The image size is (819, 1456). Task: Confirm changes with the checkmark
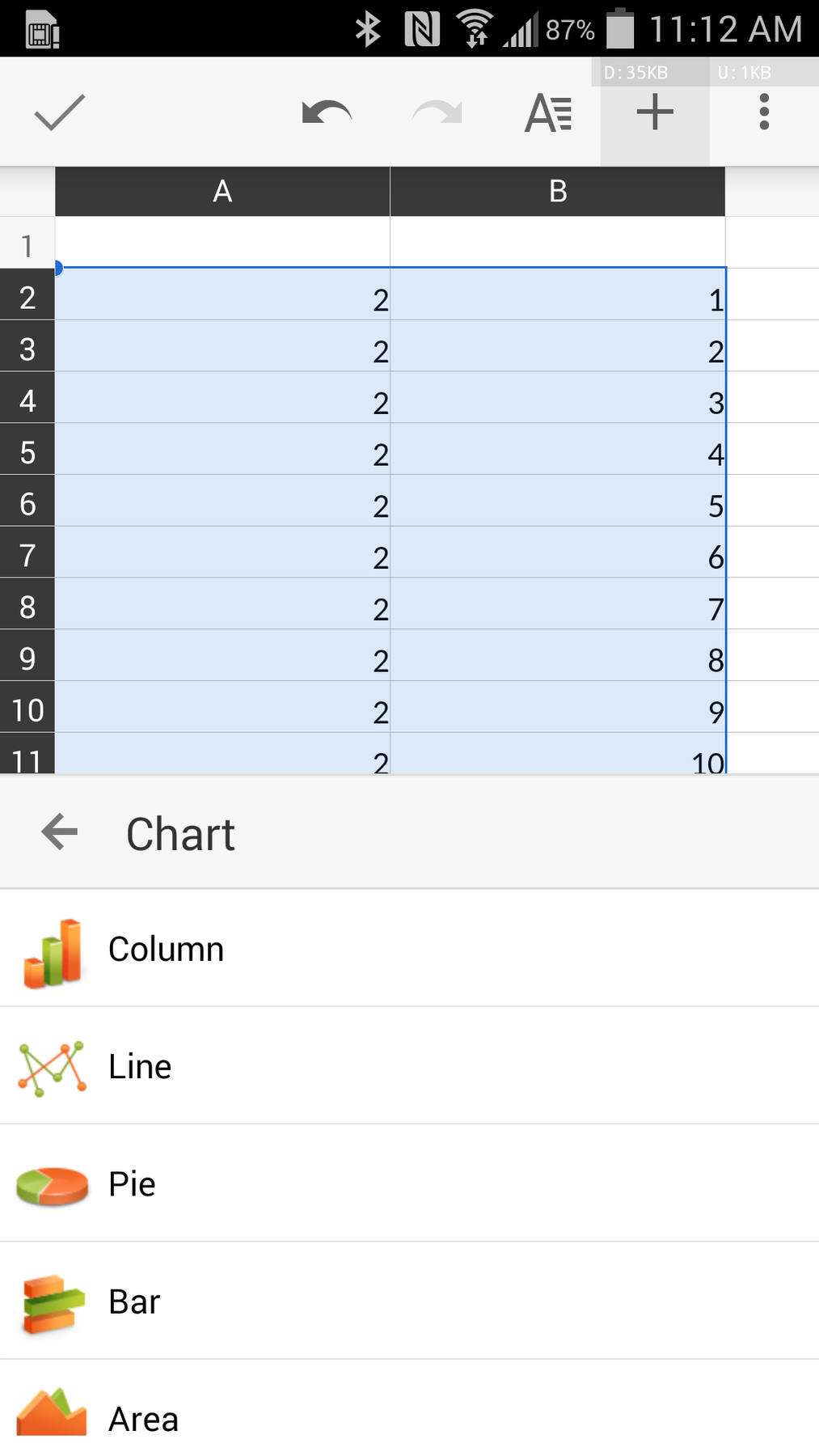pos(59,112)
